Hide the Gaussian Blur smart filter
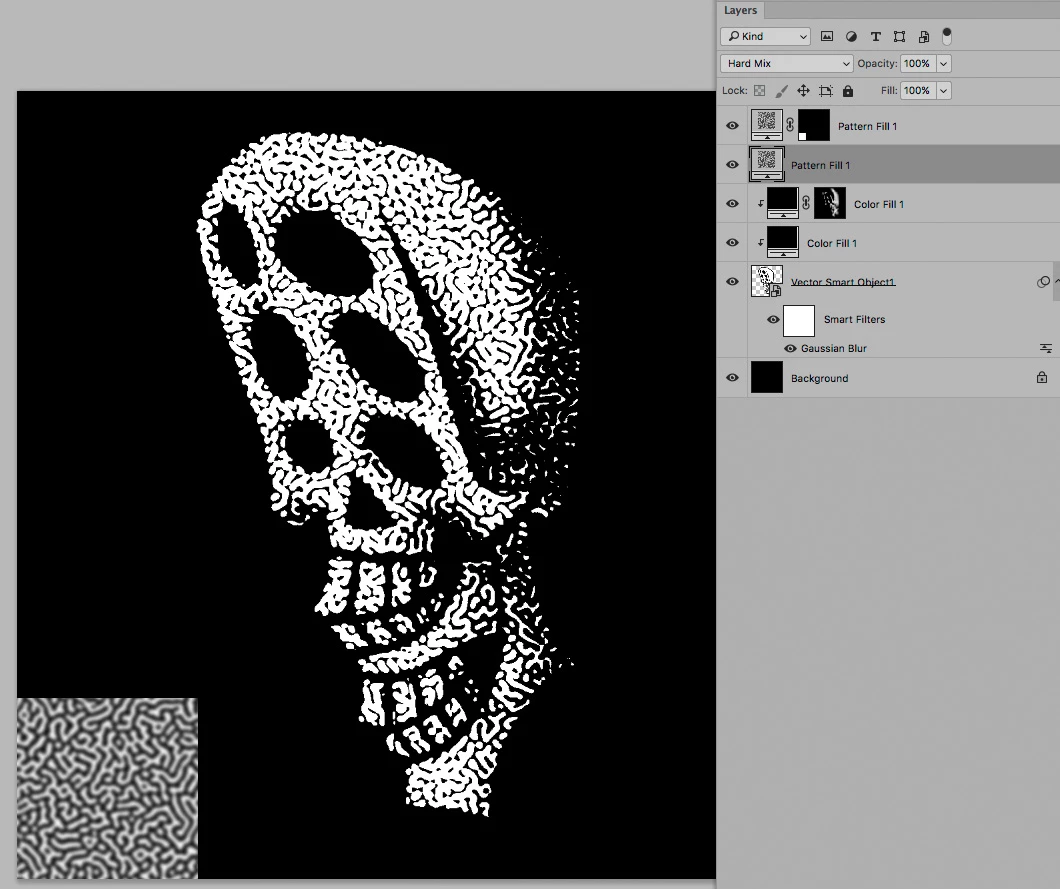This screenshot has height=889, width=1060. (x=790, y=348)
